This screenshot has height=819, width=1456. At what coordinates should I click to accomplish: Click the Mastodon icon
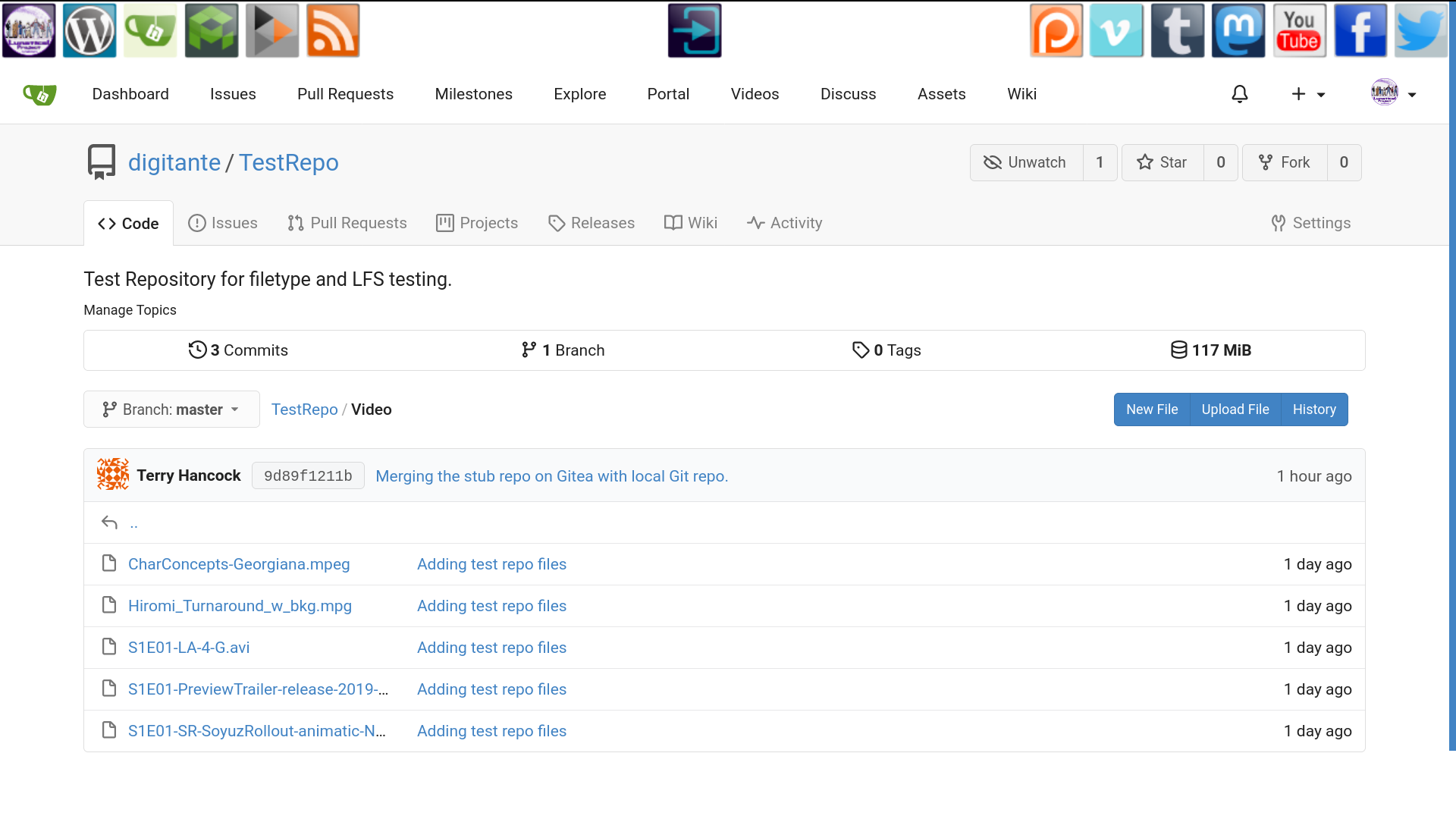pyautogui.click(x=1238, y=30)
